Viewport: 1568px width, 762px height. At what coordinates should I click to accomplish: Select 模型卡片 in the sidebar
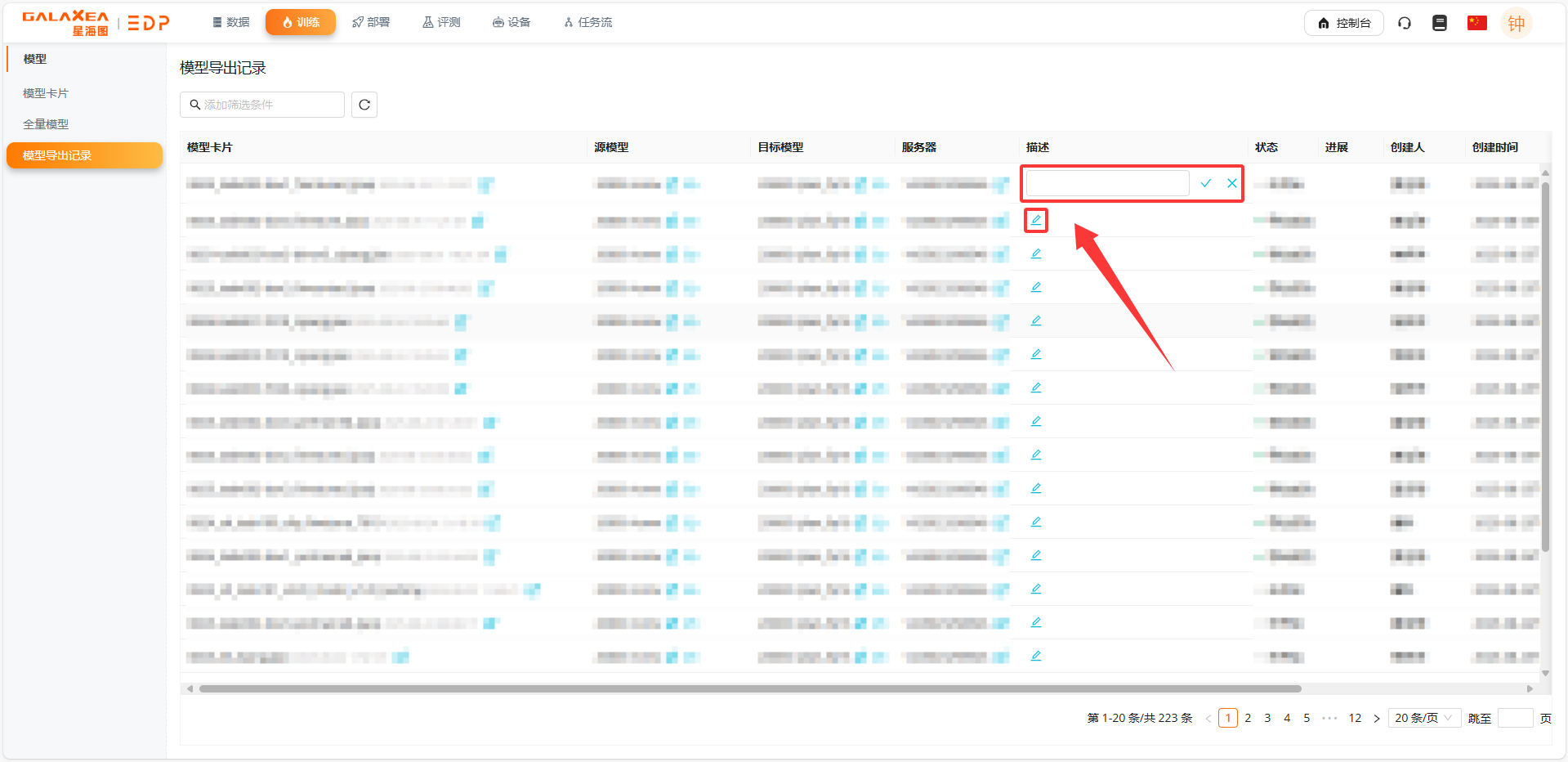(46, 93)
